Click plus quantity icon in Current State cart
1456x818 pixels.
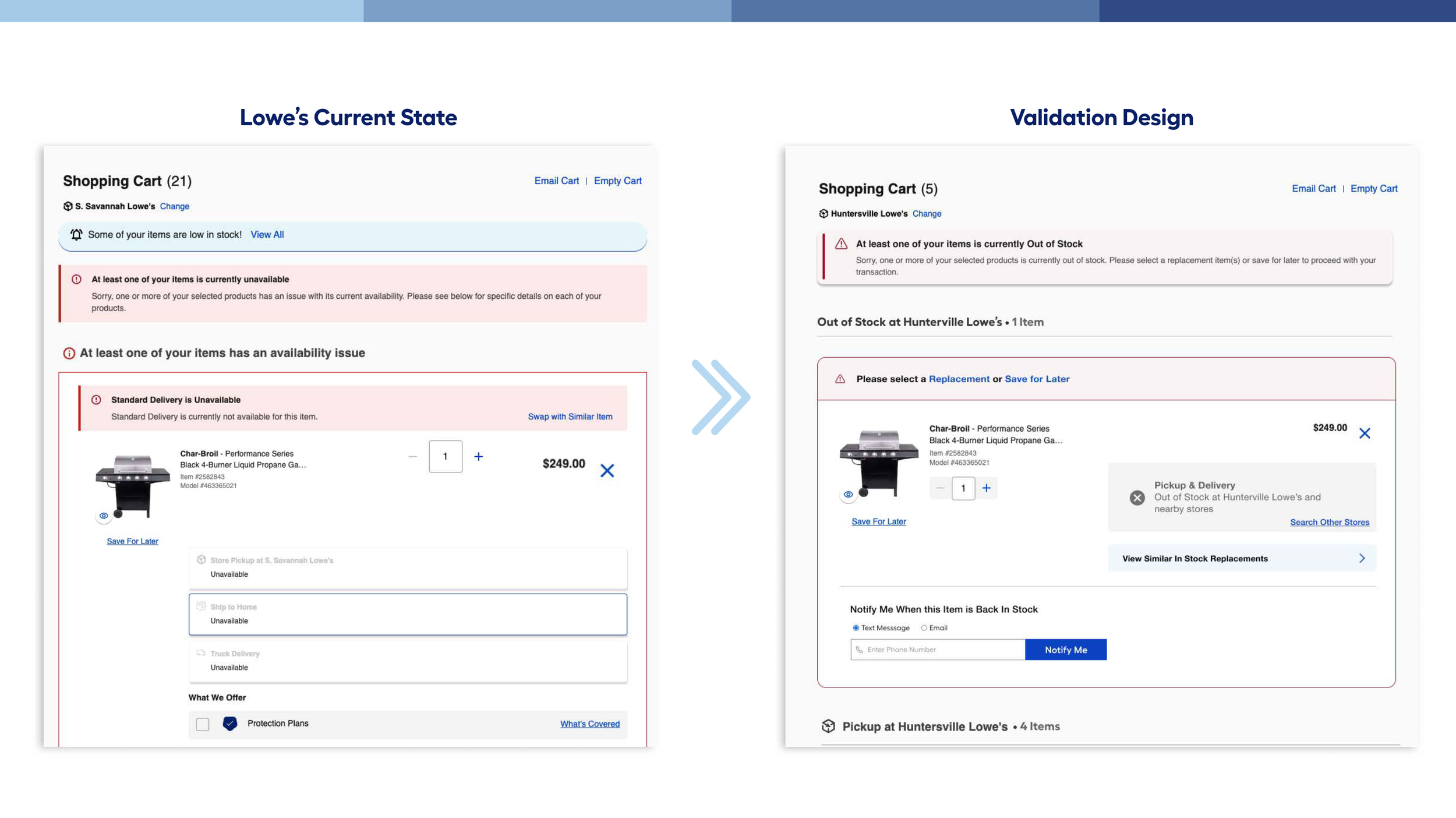coord(478,457)
